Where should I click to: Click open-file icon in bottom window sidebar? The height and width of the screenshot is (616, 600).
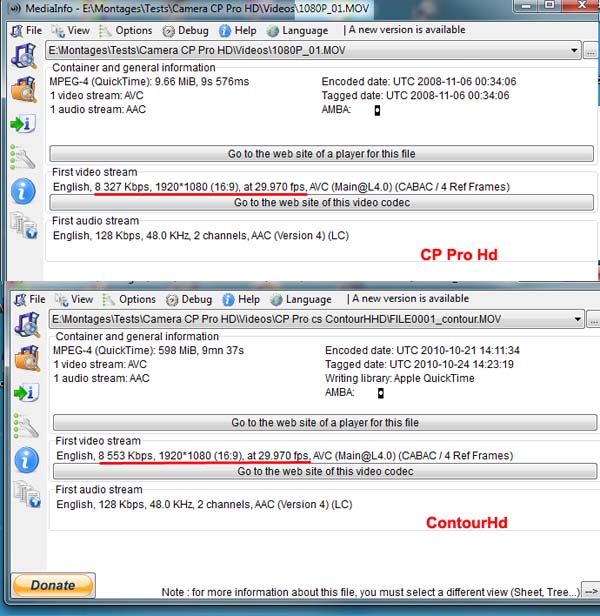click(x=27, y=325)
